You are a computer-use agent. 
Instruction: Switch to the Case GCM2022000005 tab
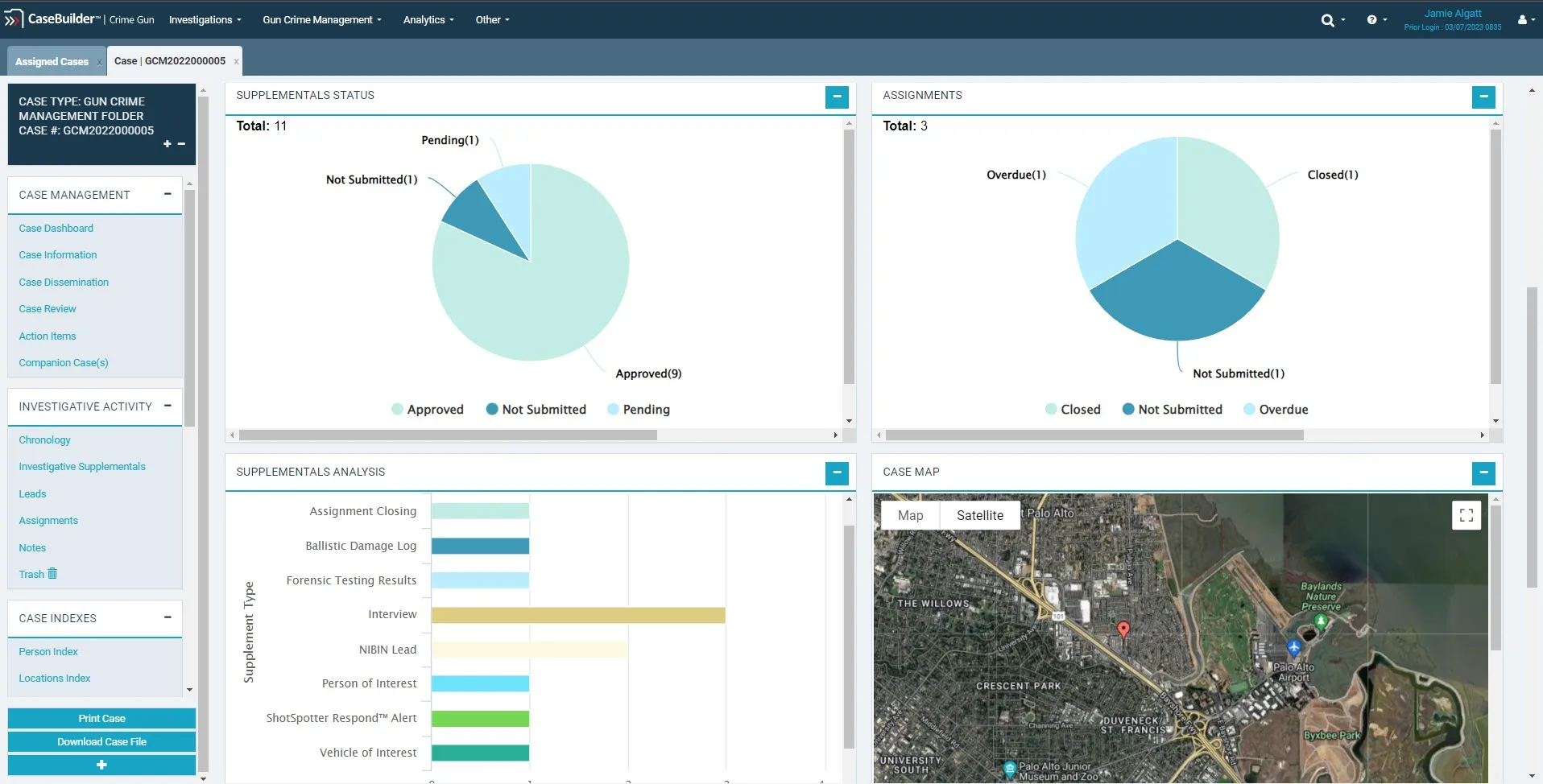pyautogui.click(x=170, y=61)
